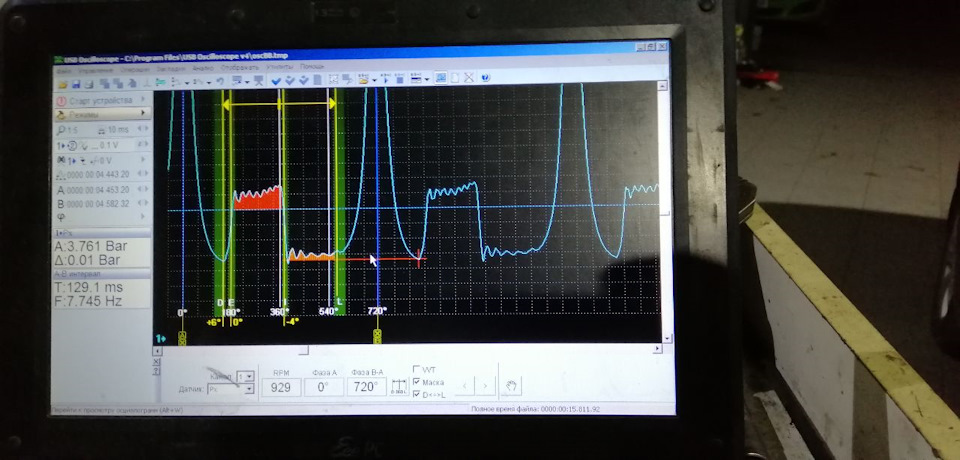Image resolution: width=960 pixels, height=460 pixels.
Task: Click the horizontal scrollbar left arrow
Action: pos(157,350)
